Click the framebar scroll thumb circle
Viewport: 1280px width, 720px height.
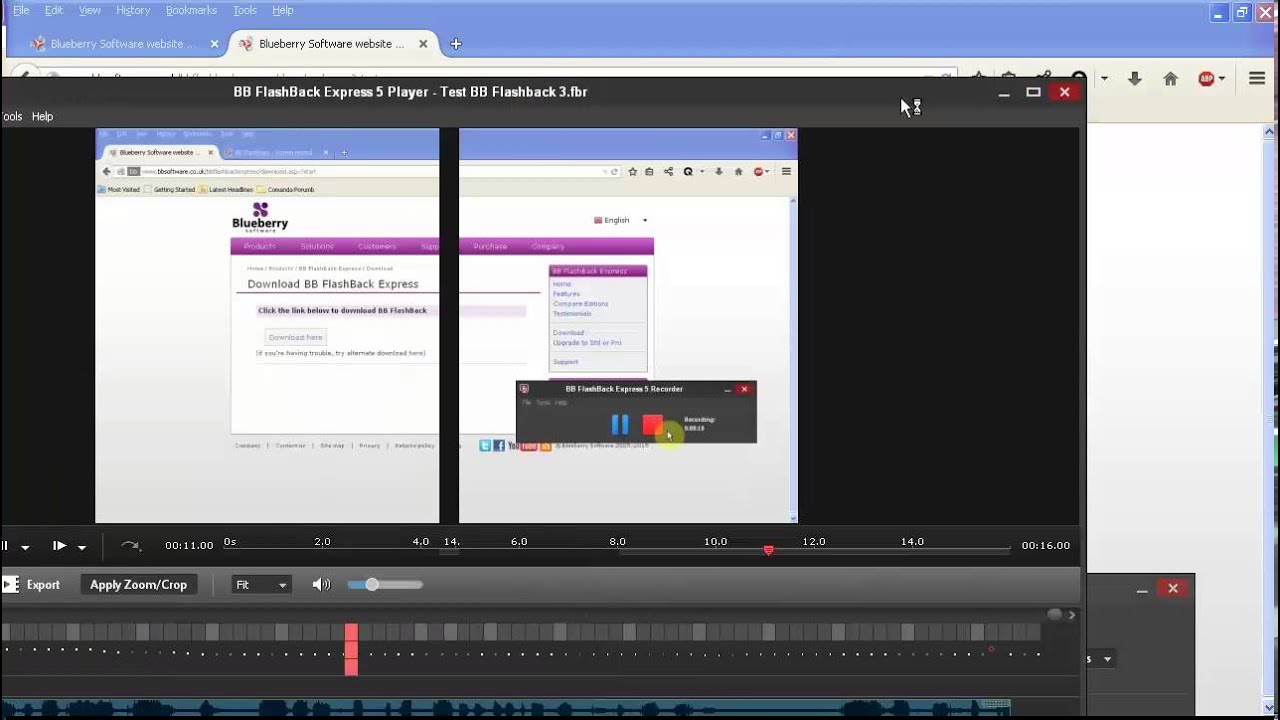coord(1054,614)
